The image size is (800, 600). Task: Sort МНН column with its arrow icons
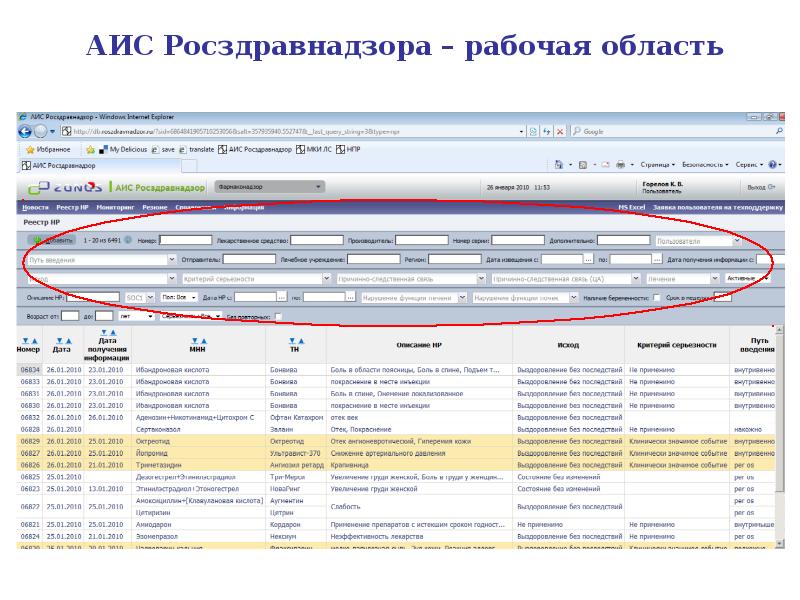[x=197, y=341]
